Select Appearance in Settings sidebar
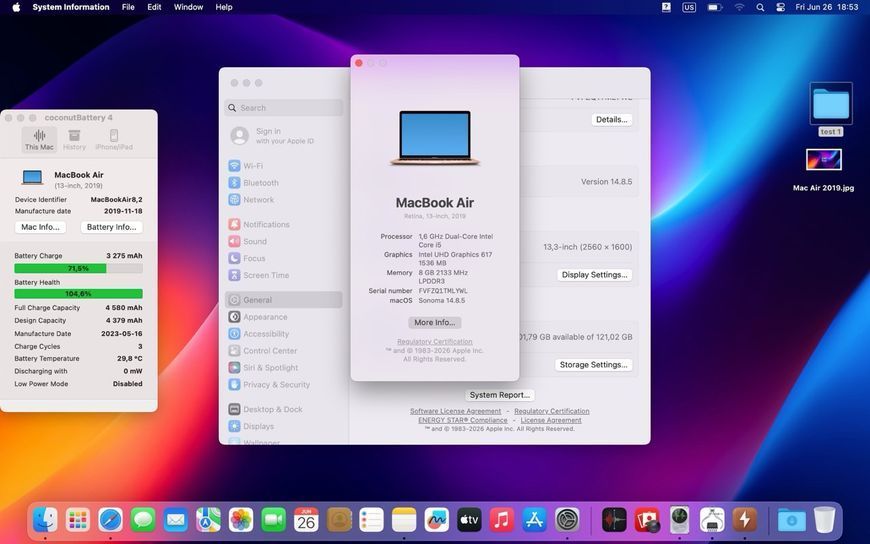This screenshot has width=870, height=544. pyautogui.click(x=258, y=317)
